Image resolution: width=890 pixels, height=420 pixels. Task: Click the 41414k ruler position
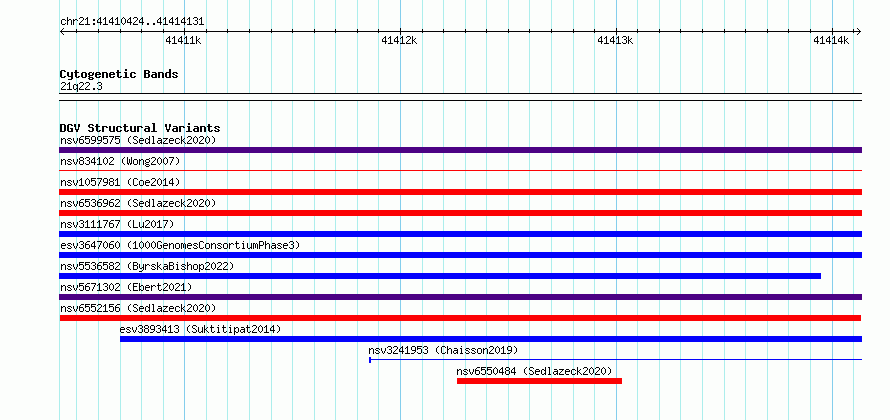pyautogui.click(x=832, y=40)
